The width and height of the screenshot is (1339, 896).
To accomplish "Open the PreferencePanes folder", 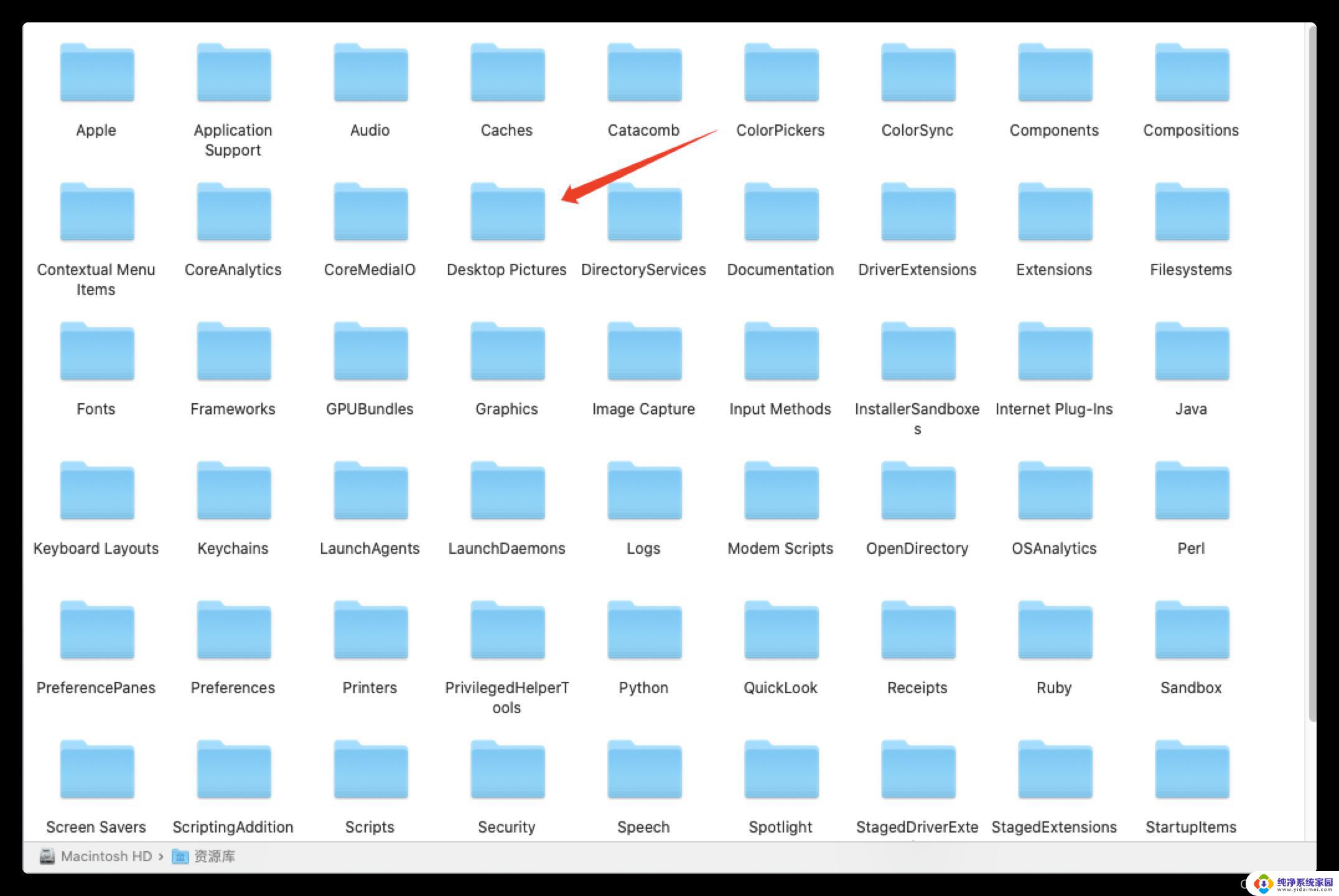I will [96, 634].
